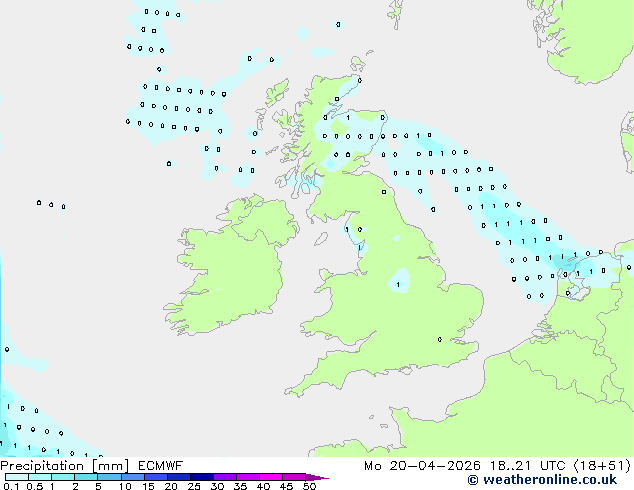Viewport: 634px width, 490px height.
Task: Click the legend value '25'
Action: (x=194, y=486)
